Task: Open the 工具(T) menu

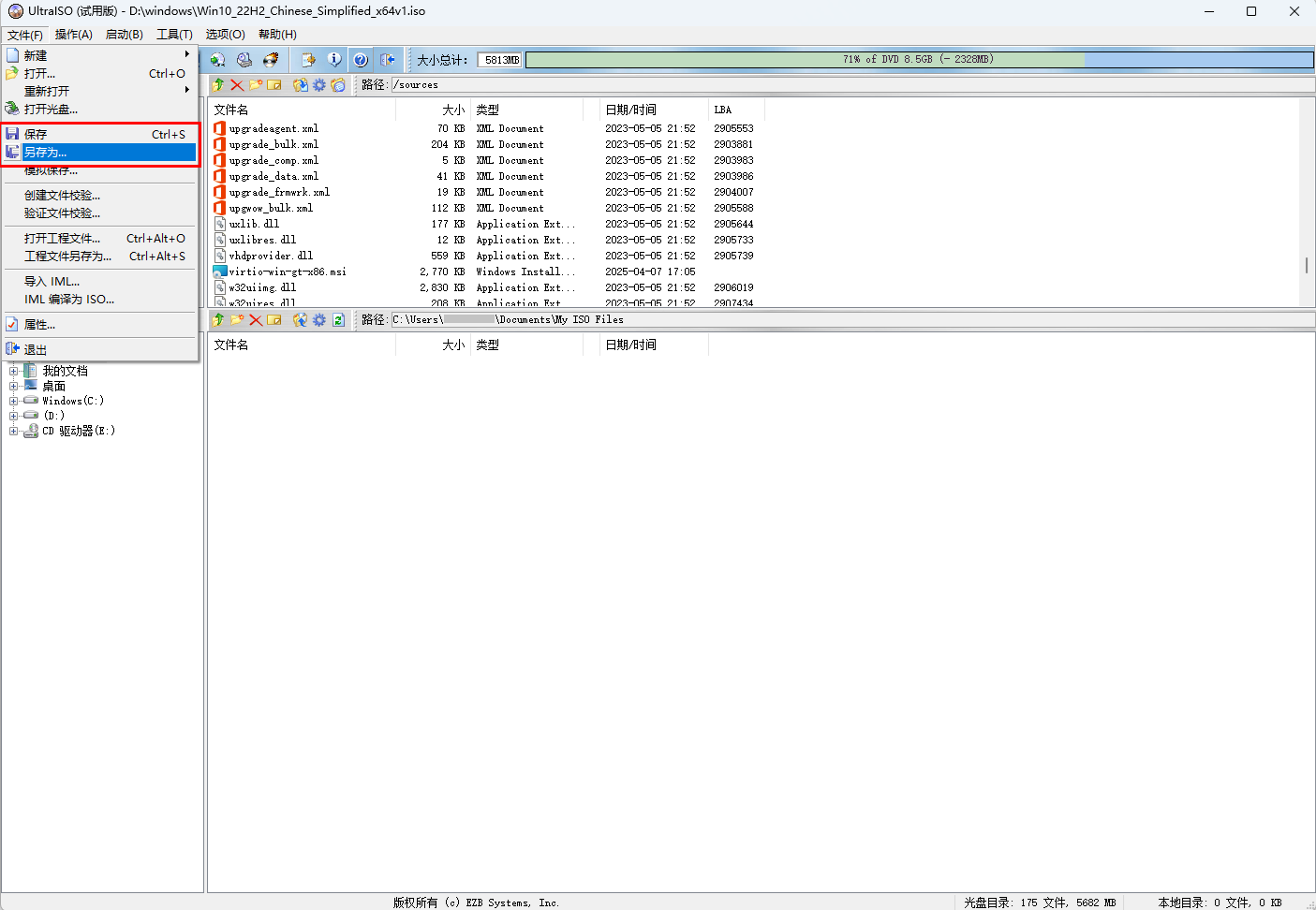Action: (174, 35)
